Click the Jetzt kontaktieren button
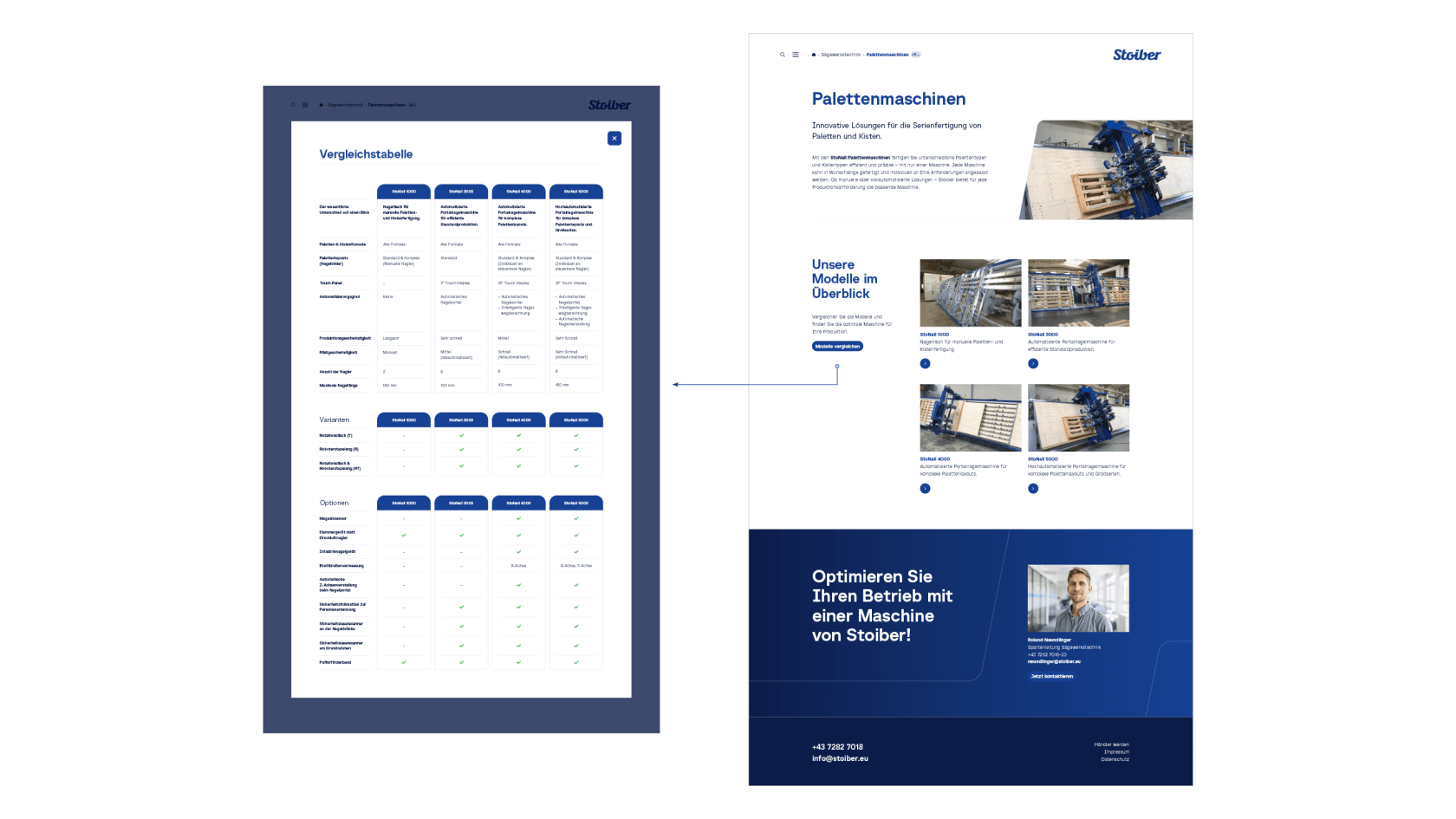Screen dimensions: 1456x819 [1051, 676]
